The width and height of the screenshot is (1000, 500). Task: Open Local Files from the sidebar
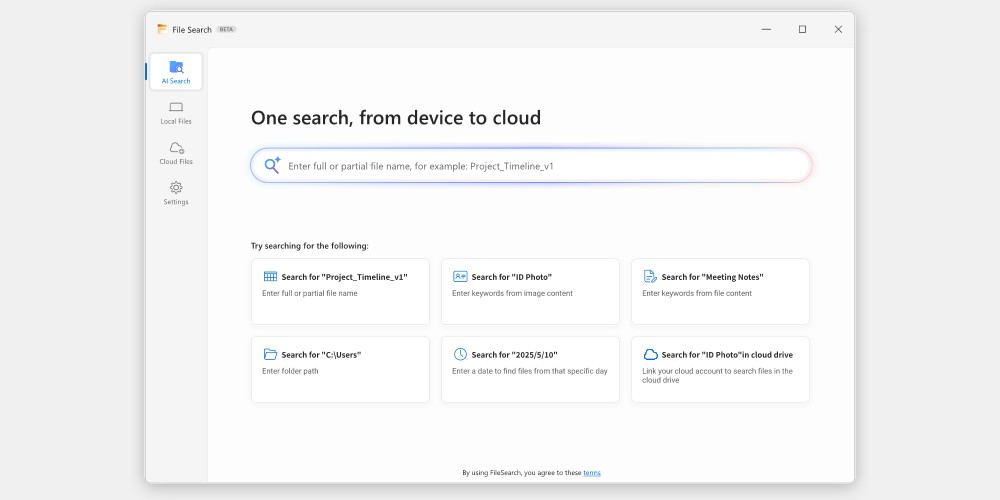click(176, 107)
